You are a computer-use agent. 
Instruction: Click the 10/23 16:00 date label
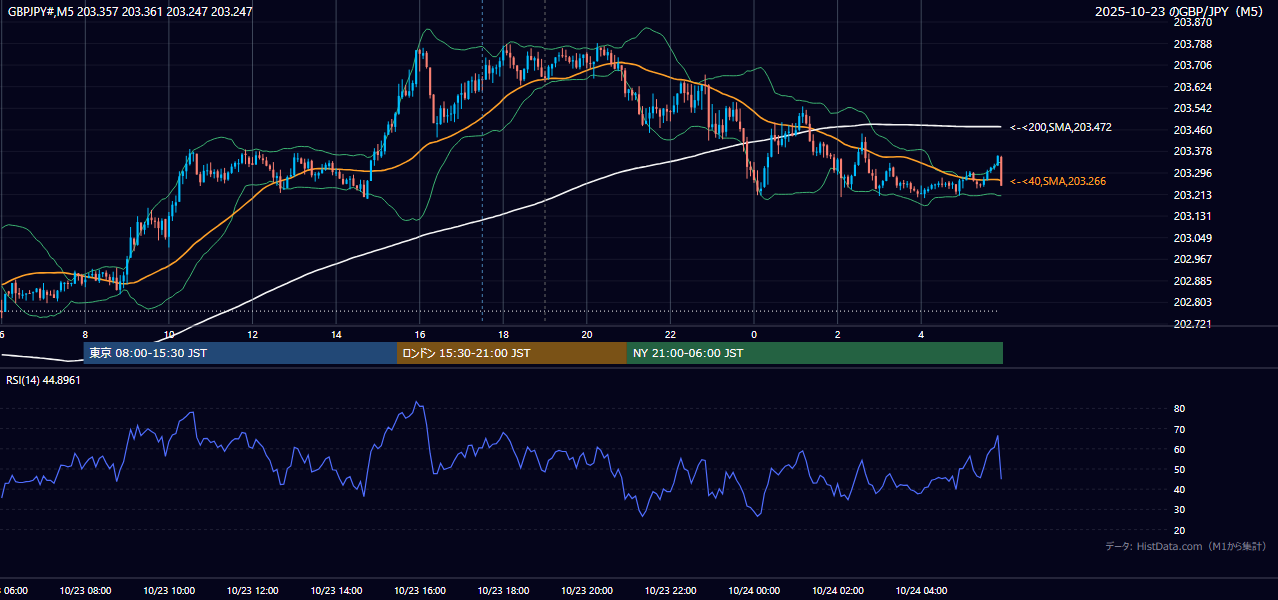(420, 591)
